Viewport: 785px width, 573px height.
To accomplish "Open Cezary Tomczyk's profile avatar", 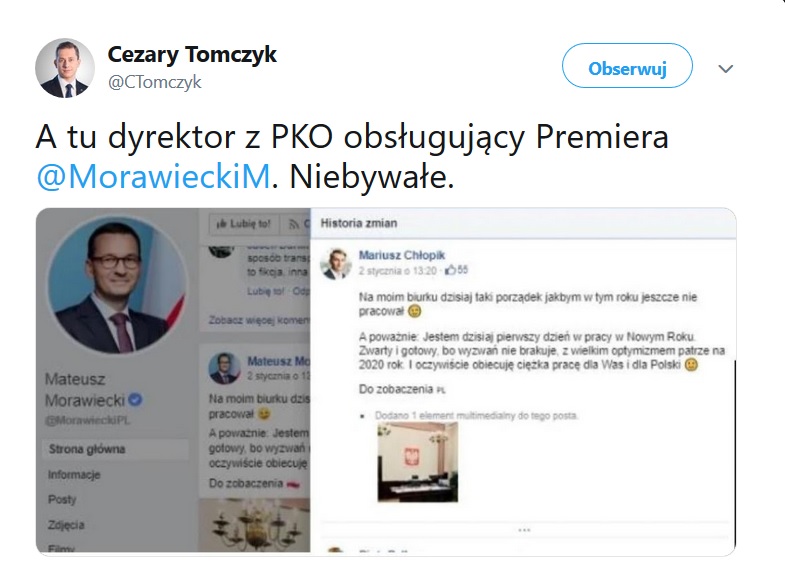I will [x=65, y=68].
